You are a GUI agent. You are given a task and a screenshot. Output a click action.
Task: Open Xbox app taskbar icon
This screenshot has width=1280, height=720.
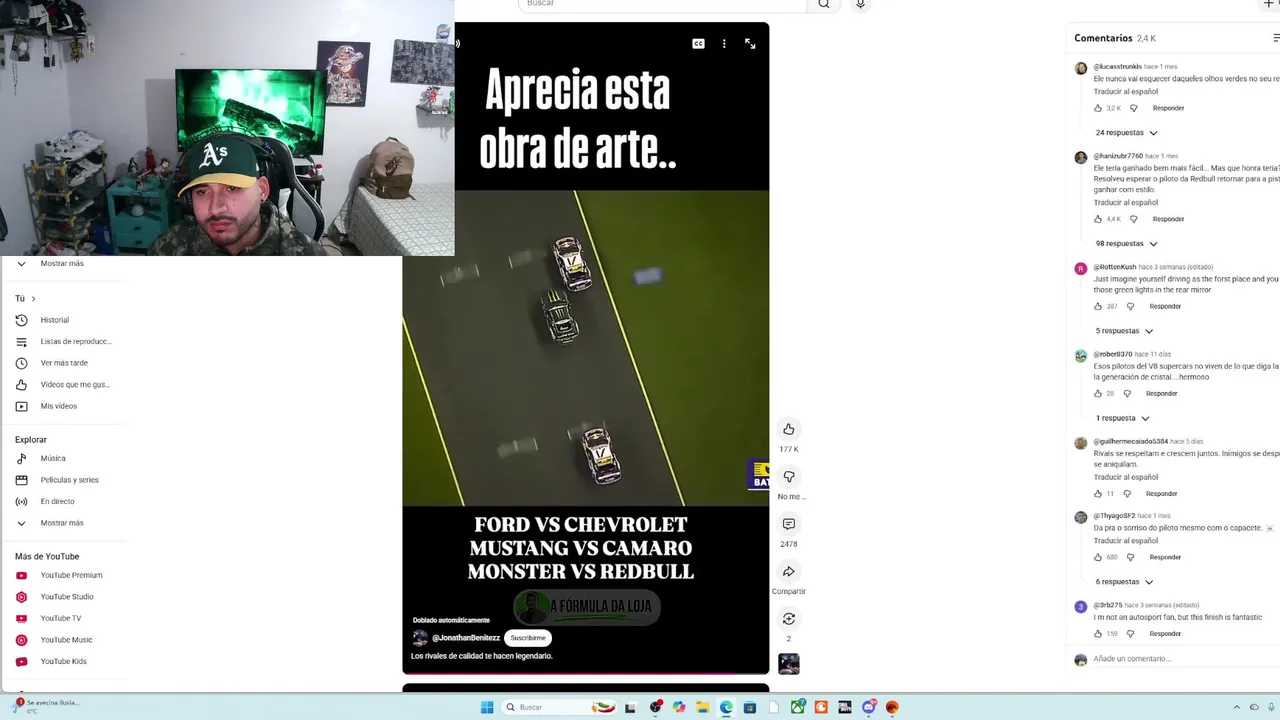click(x=797, y=707)
